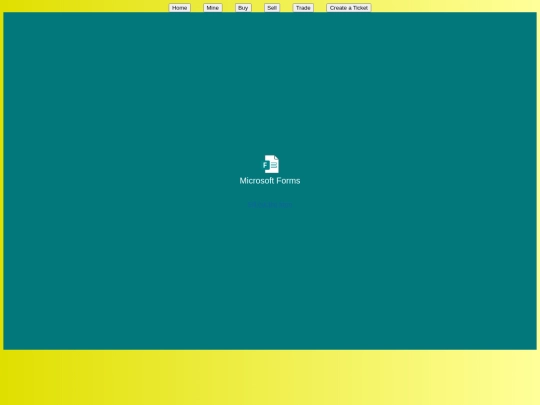Open the Sell page

272,8
